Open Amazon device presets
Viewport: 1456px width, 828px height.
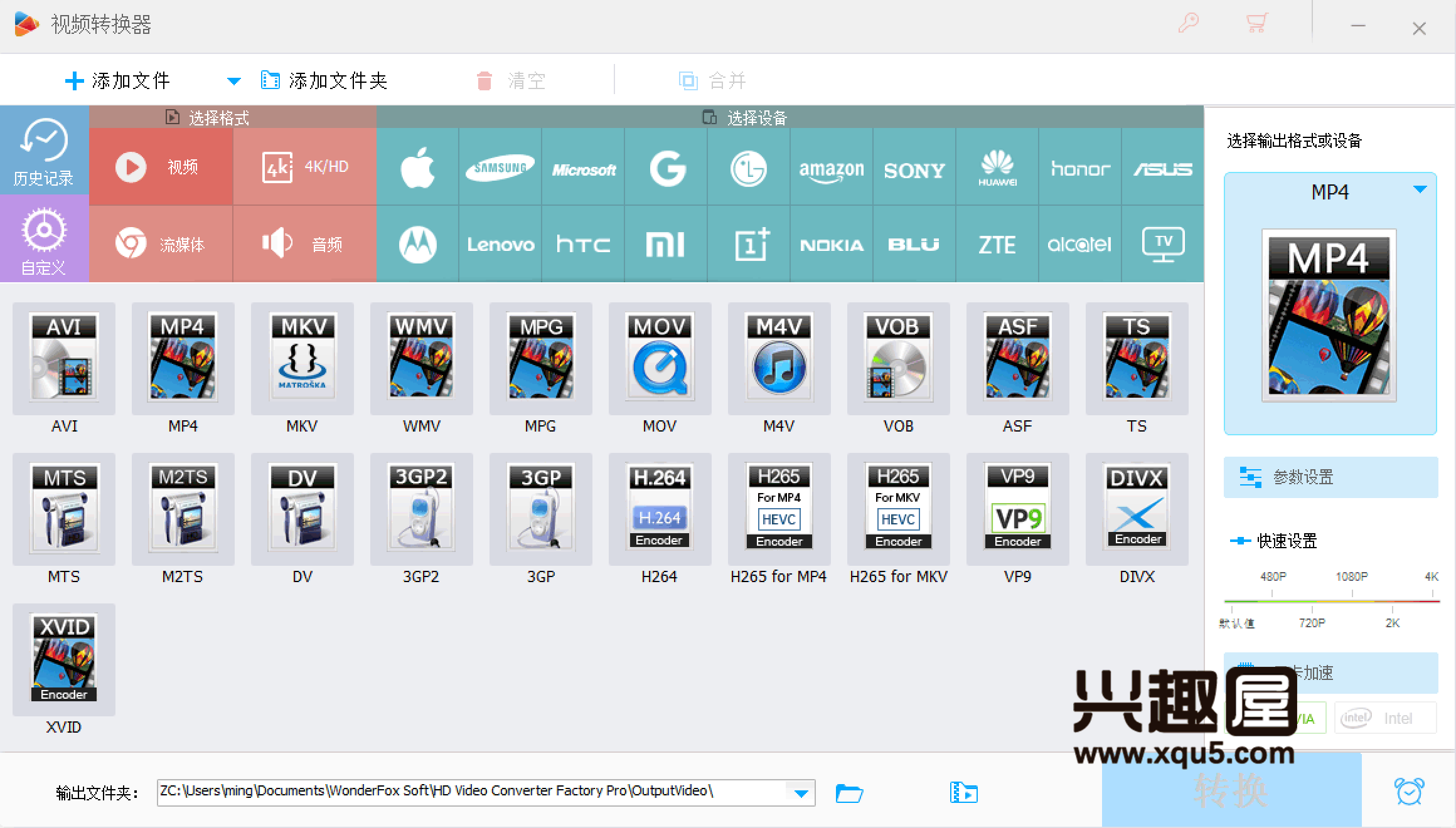coord(832,167)
